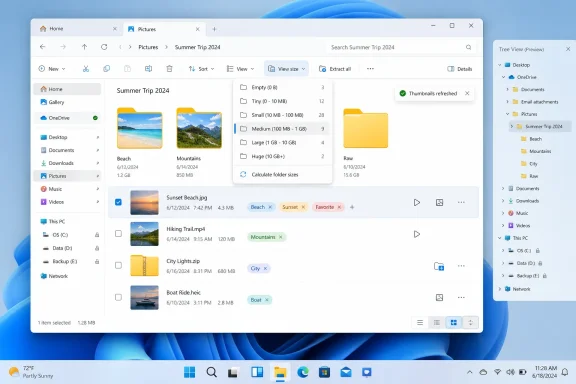Image resolution: width=576 pixels, height=384 pixels.
Task: Open the weather widget on taskbar
Action: pyautogui.click(x=31, y=372)
